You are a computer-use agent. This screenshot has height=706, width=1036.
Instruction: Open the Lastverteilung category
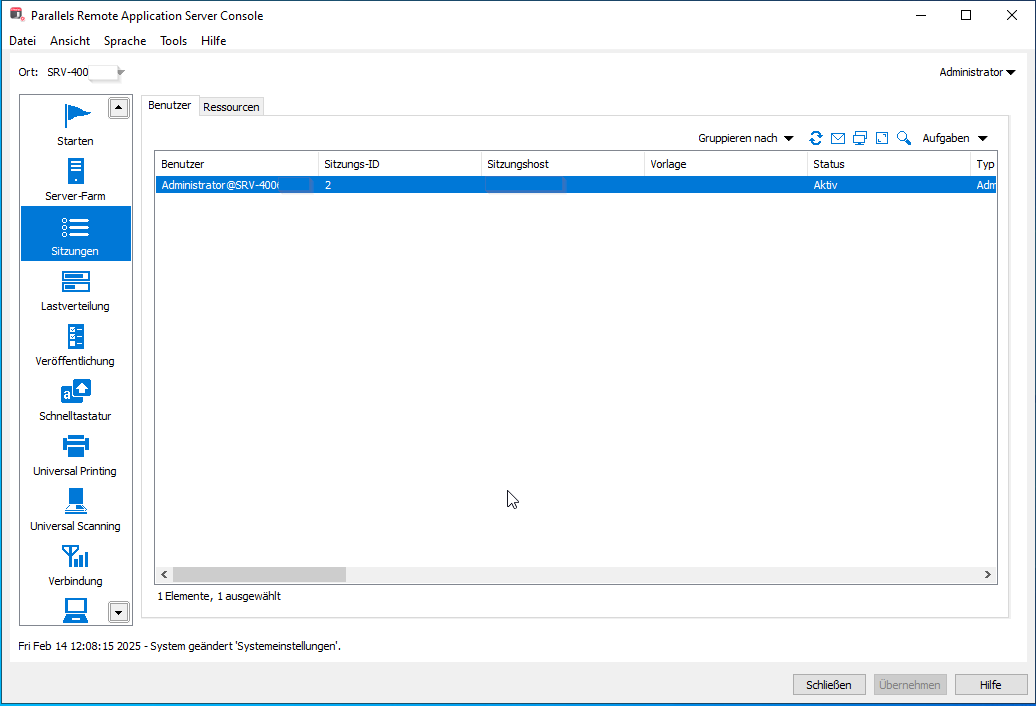pos(75,289)
